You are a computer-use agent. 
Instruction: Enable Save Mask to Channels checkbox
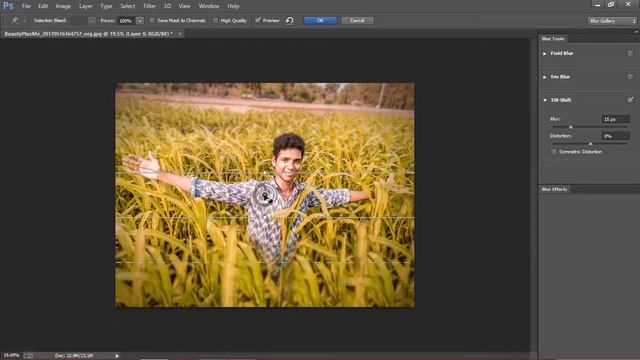coord(152,20)
